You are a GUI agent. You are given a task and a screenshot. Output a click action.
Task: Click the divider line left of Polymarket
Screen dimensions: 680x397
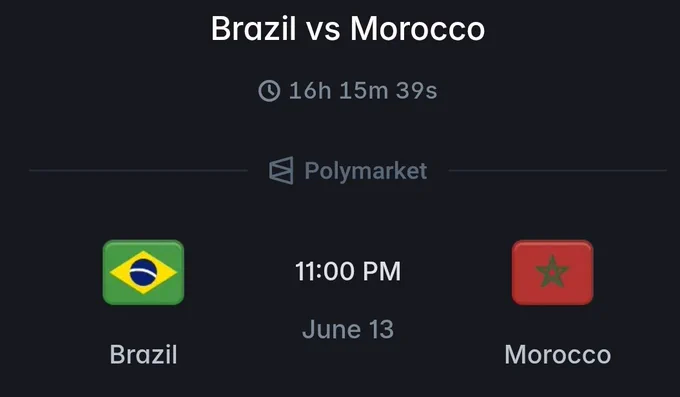click(x=139, y=171)
